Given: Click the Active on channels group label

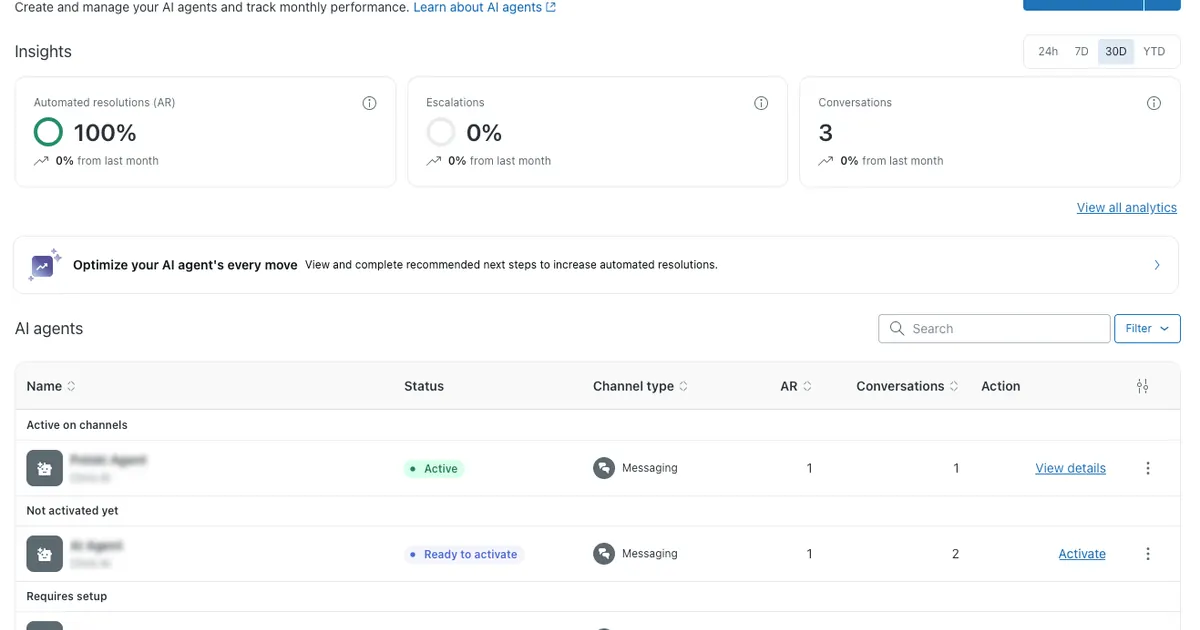Looking at the screenshot, I should click(77, 425).
